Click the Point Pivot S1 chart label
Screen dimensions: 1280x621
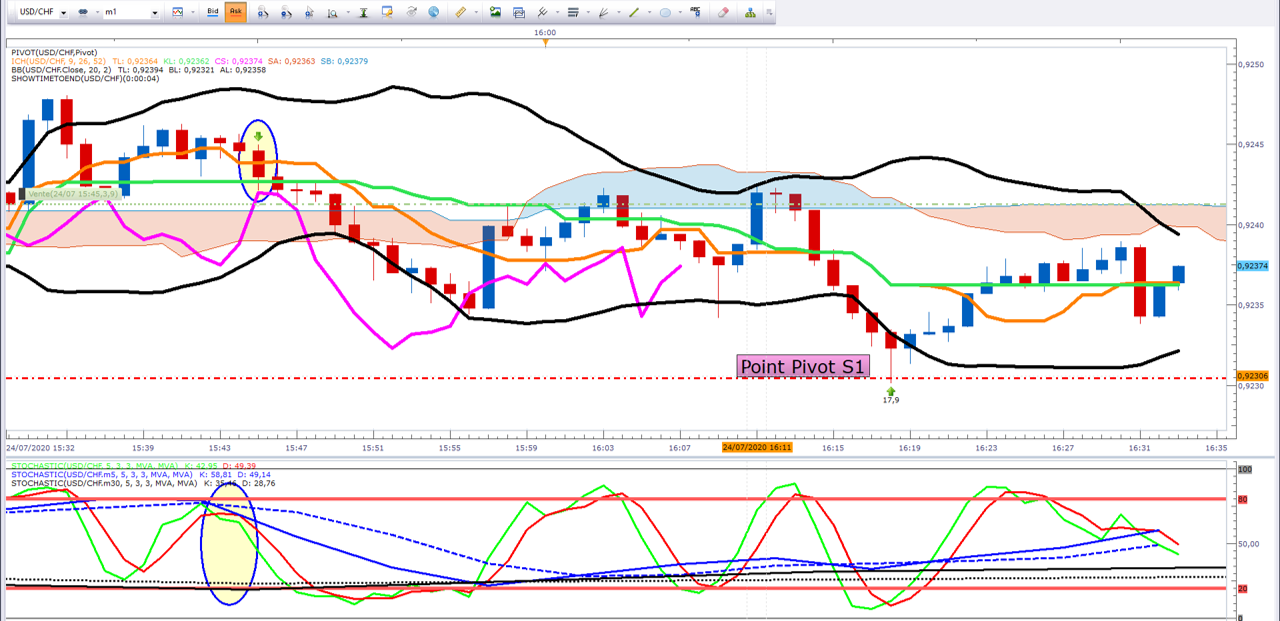802,367
